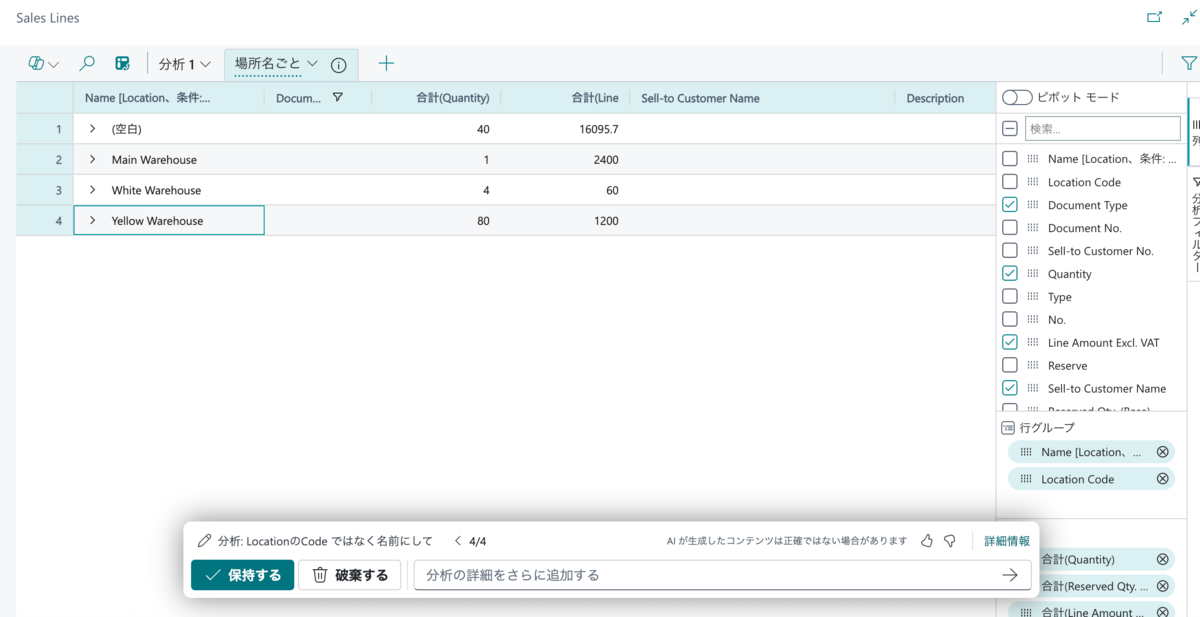Grab drag handle of Location Code chip
This screenshot has height=617, width=1200.
coord(1025,479)
